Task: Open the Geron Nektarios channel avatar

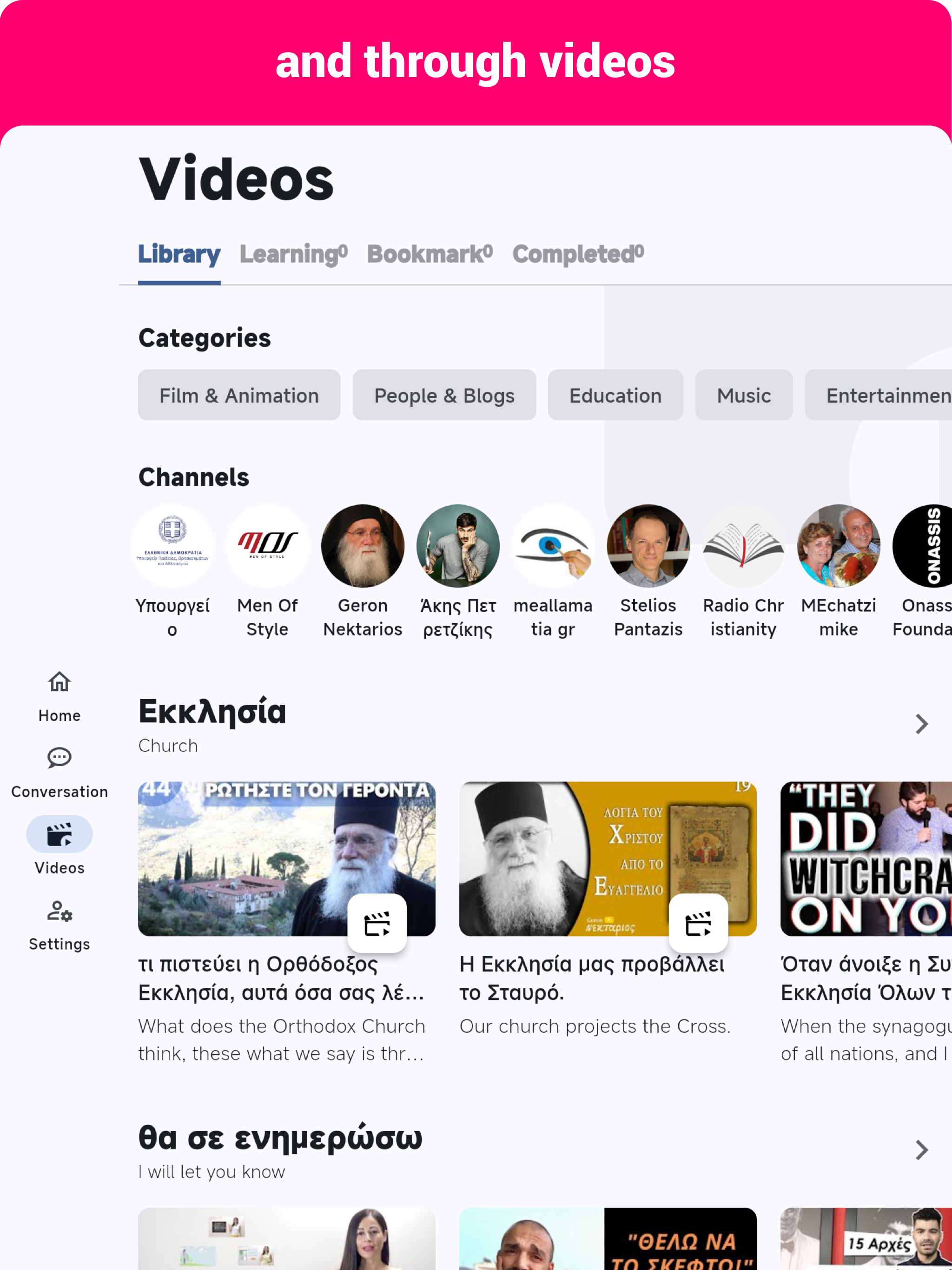Action: (x=363, y=545)
